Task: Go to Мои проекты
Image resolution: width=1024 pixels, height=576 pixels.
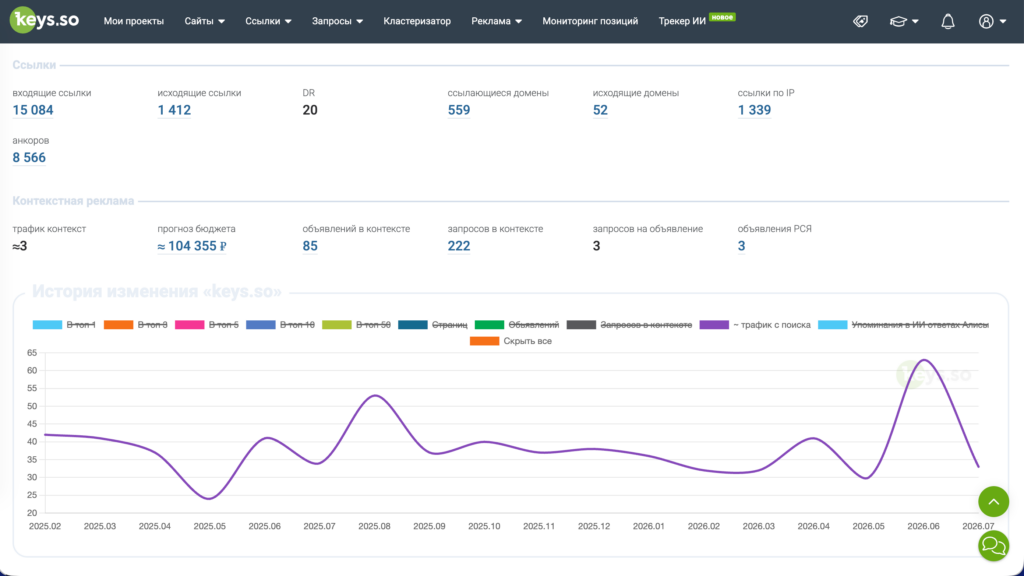Action: [x=134, y=21]
